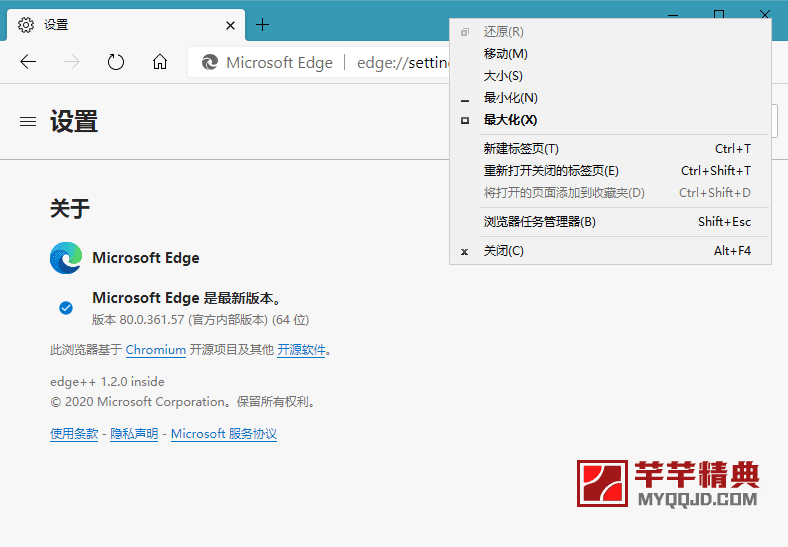This screenshot has height=547, width=788.
Task: Select 最大化(X) menu entry
Action: tap(610, 120)
